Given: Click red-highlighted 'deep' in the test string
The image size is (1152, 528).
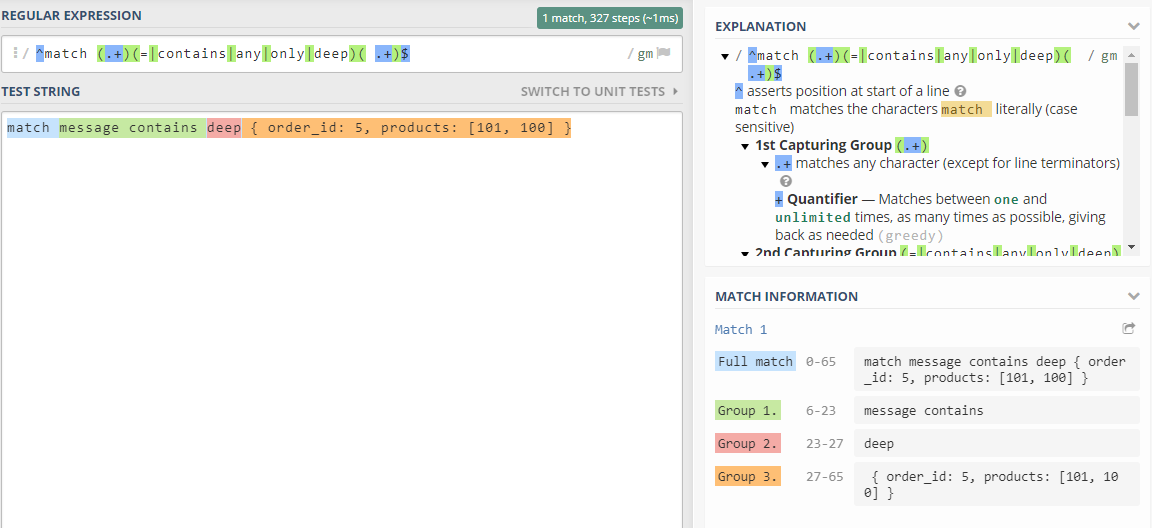Looking at the screenshot, I should click(x=224, y=129).
